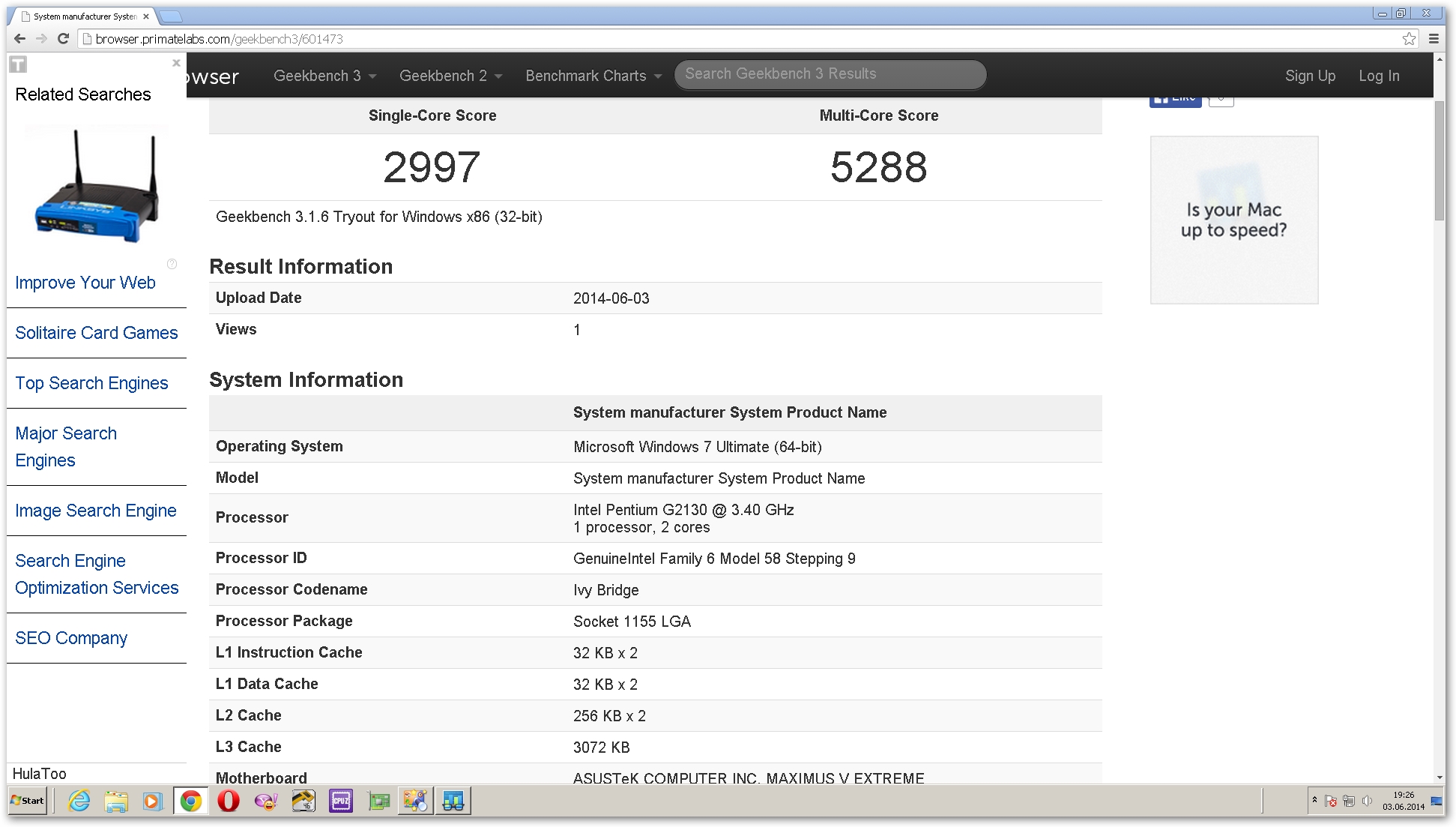Screen dimensions: 1456x827
Task: Close the Related Searches sidebar panel
Action: click(x=176, y=63)
